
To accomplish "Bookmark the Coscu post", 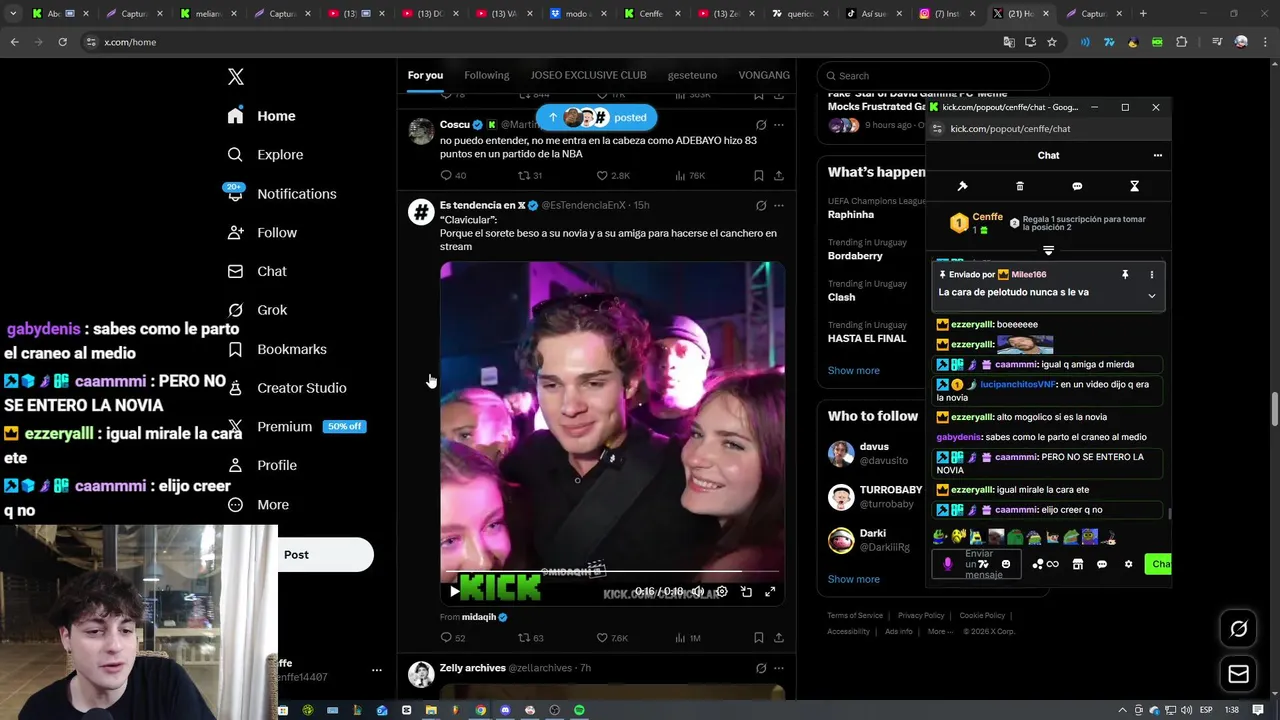I will [x=758, y=175].
